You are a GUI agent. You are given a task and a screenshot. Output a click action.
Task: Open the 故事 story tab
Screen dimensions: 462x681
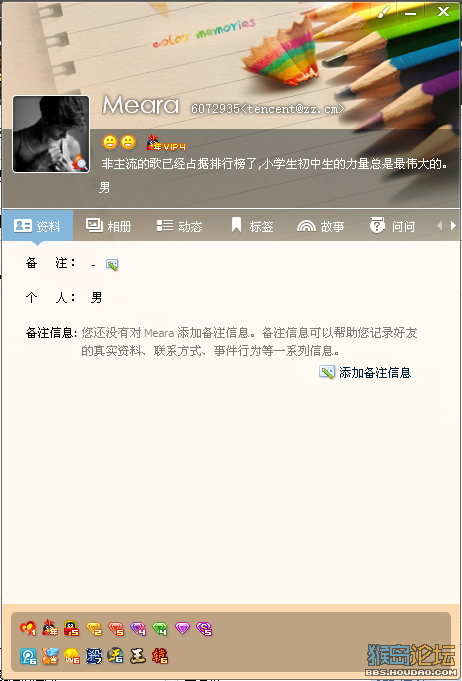click(x=320, y=226)
